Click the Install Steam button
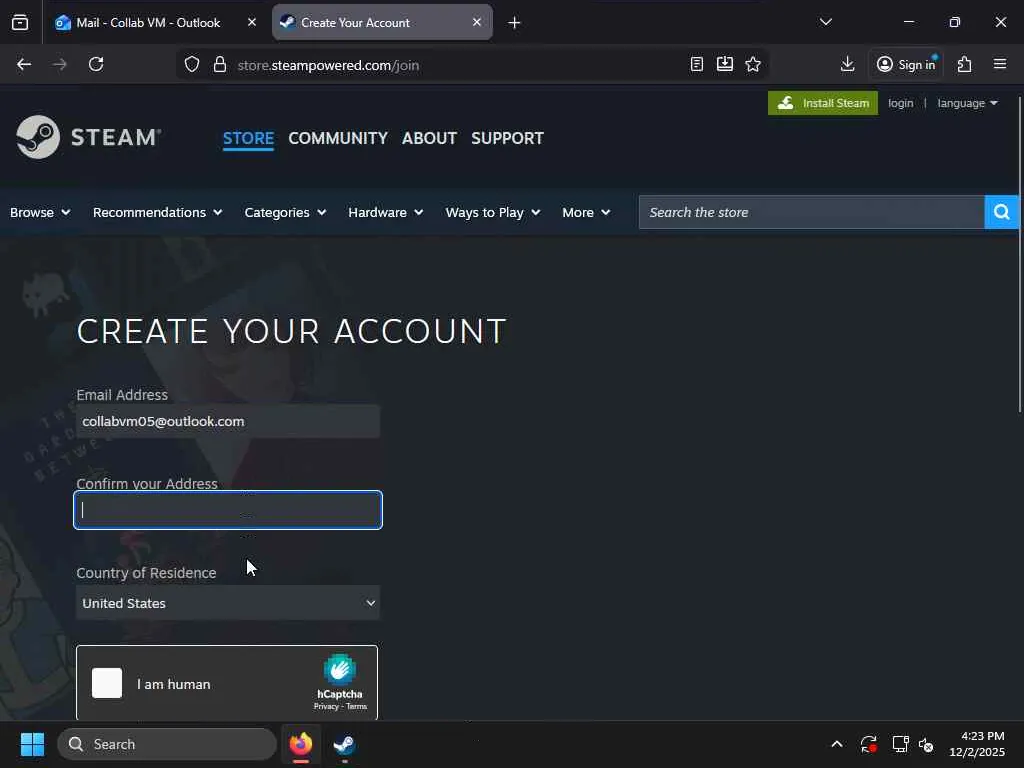1024x768 pixels. point(823,103)
